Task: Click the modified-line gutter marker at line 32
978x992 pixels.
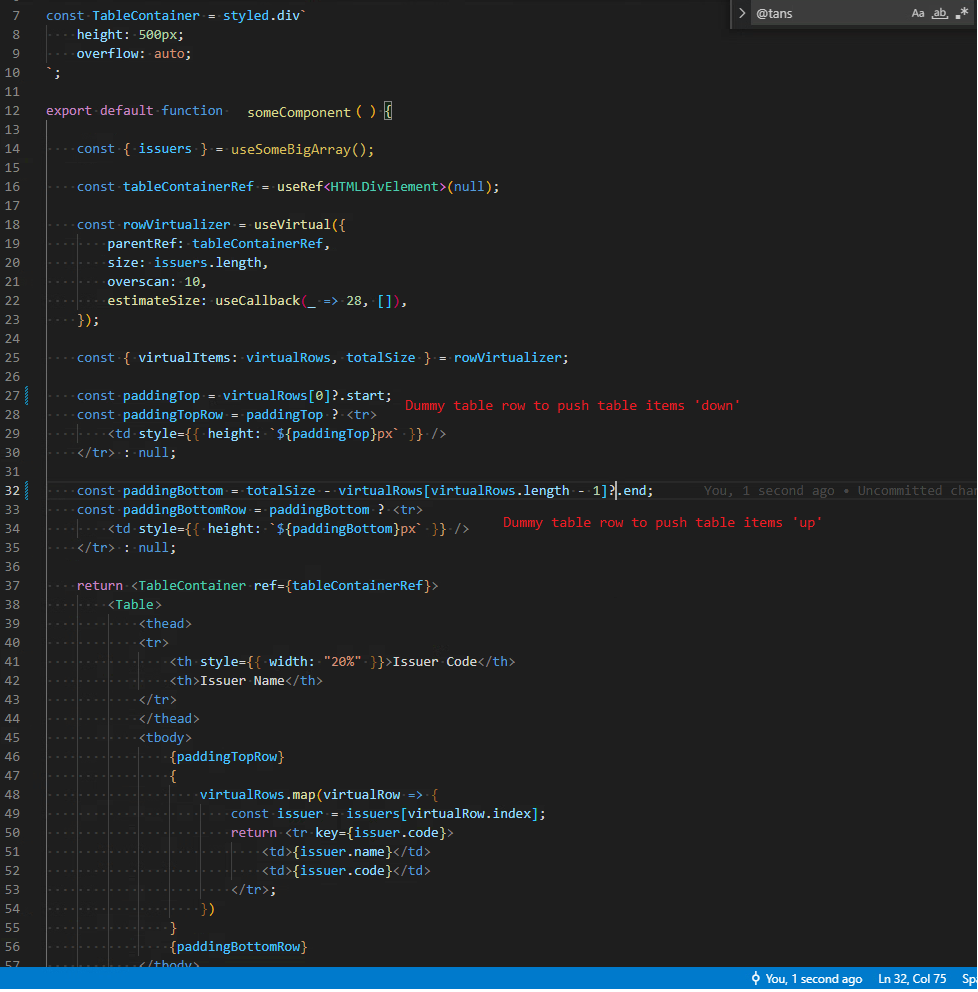Action: pos(26,490)
